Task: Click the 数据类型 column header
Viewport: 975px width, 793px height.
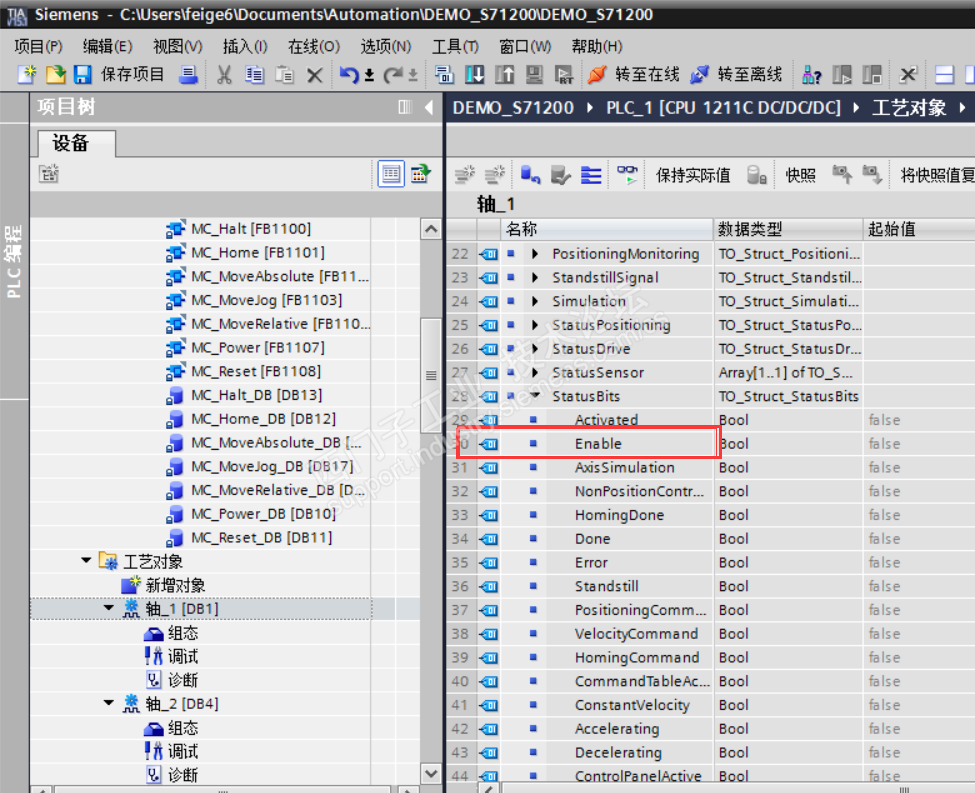Action: tap(788, 229)
